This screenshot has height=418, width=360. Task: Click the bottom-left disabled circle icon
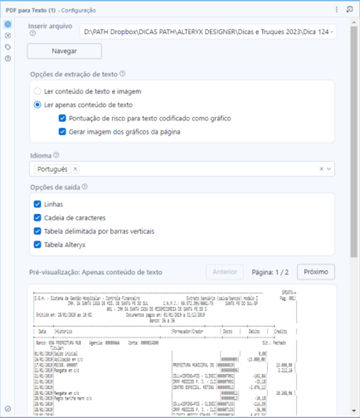click(8, 409)
